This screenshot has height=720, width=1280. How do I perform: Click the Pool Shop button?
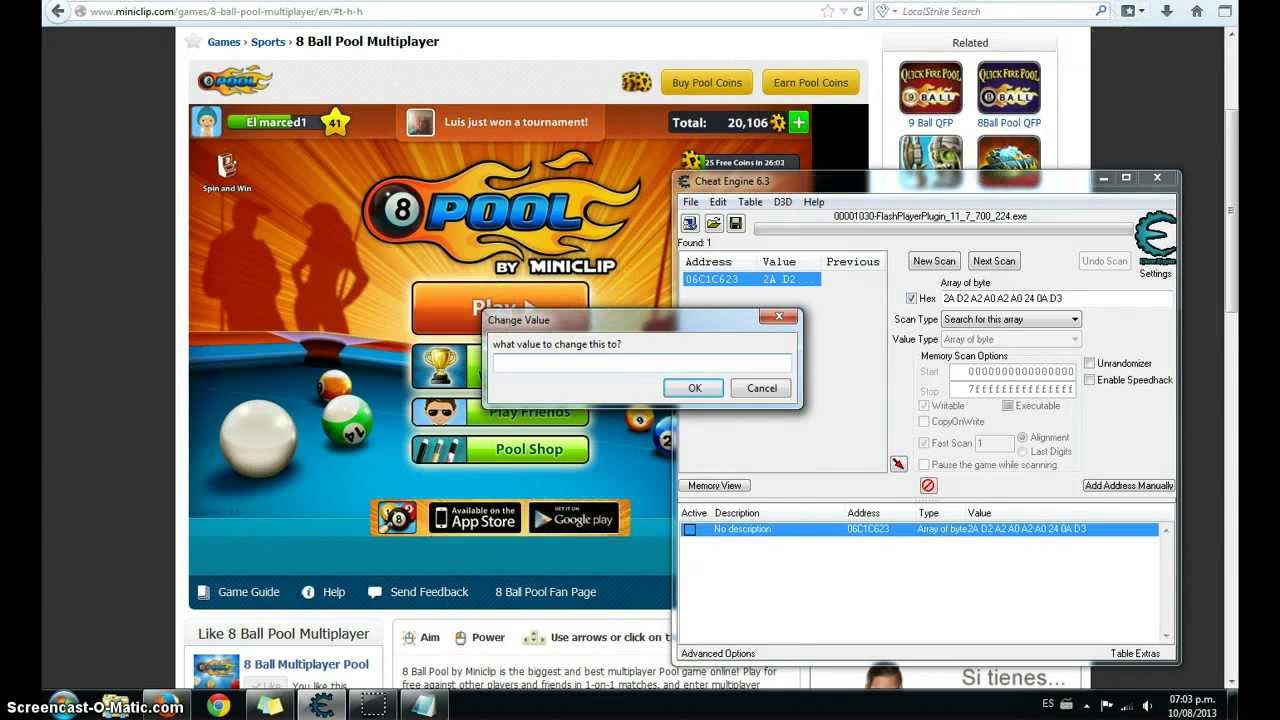point(500,449)
